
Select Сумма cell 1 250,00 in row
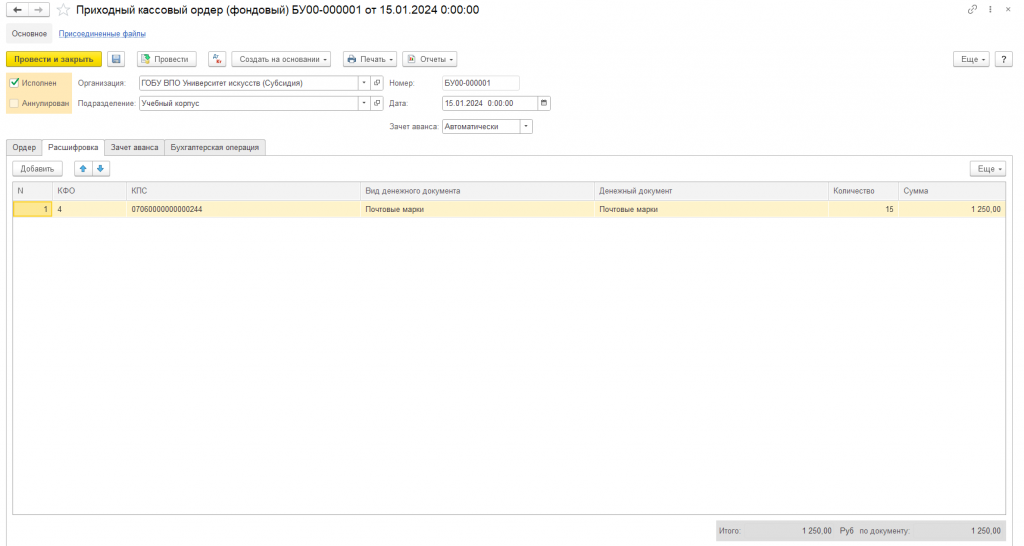tap(952, 210)
